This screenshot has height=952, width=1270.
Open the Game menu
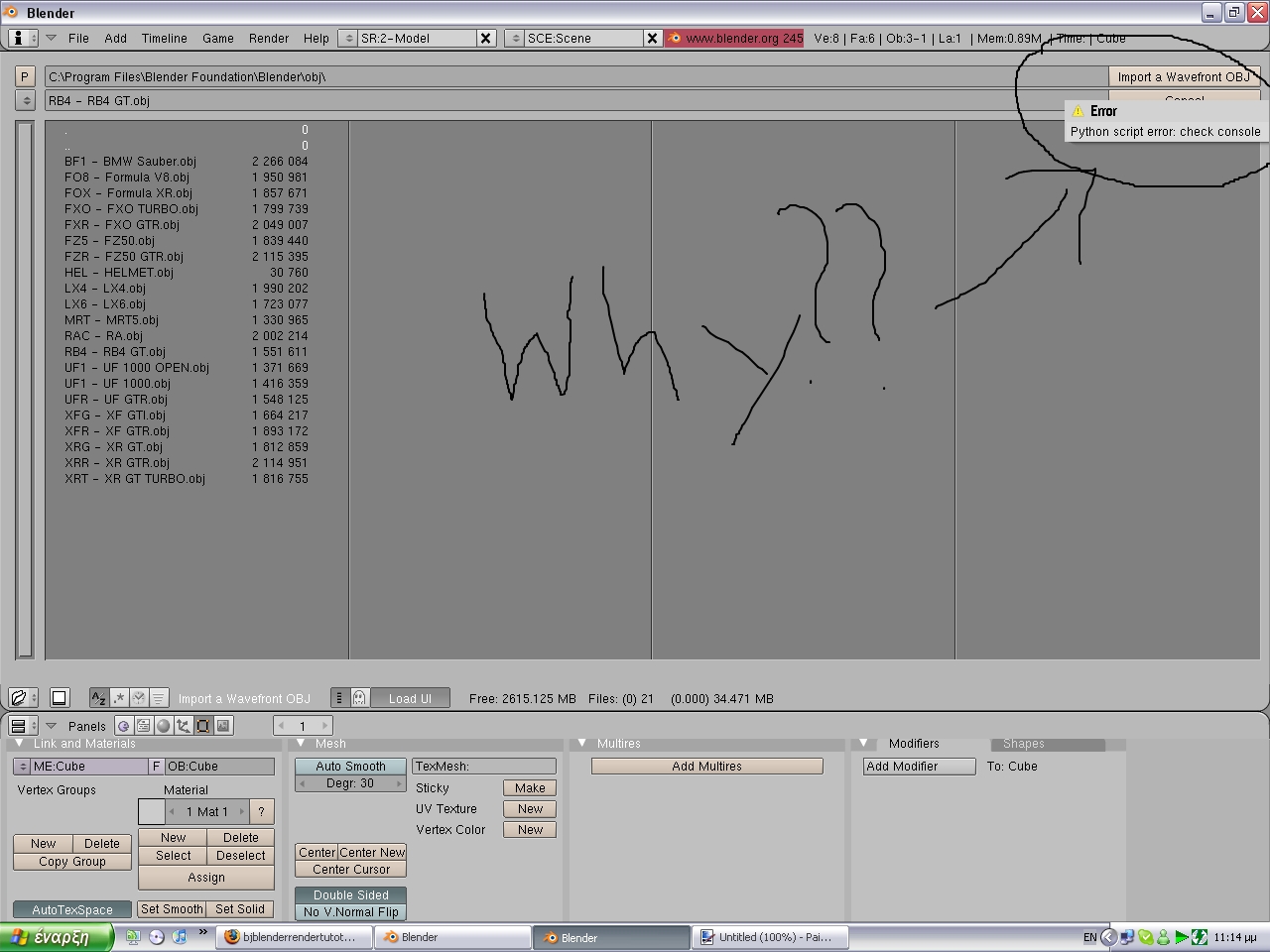[218, 38]
